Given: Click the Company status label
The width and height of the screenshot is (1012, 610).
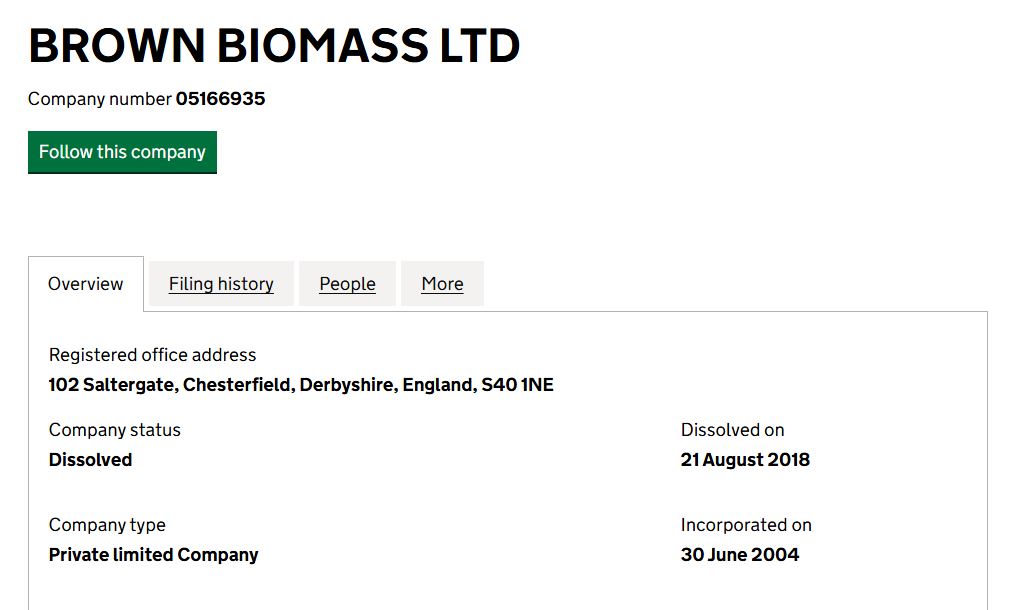Looking at the screenshot, I should [x=115, y=430].
